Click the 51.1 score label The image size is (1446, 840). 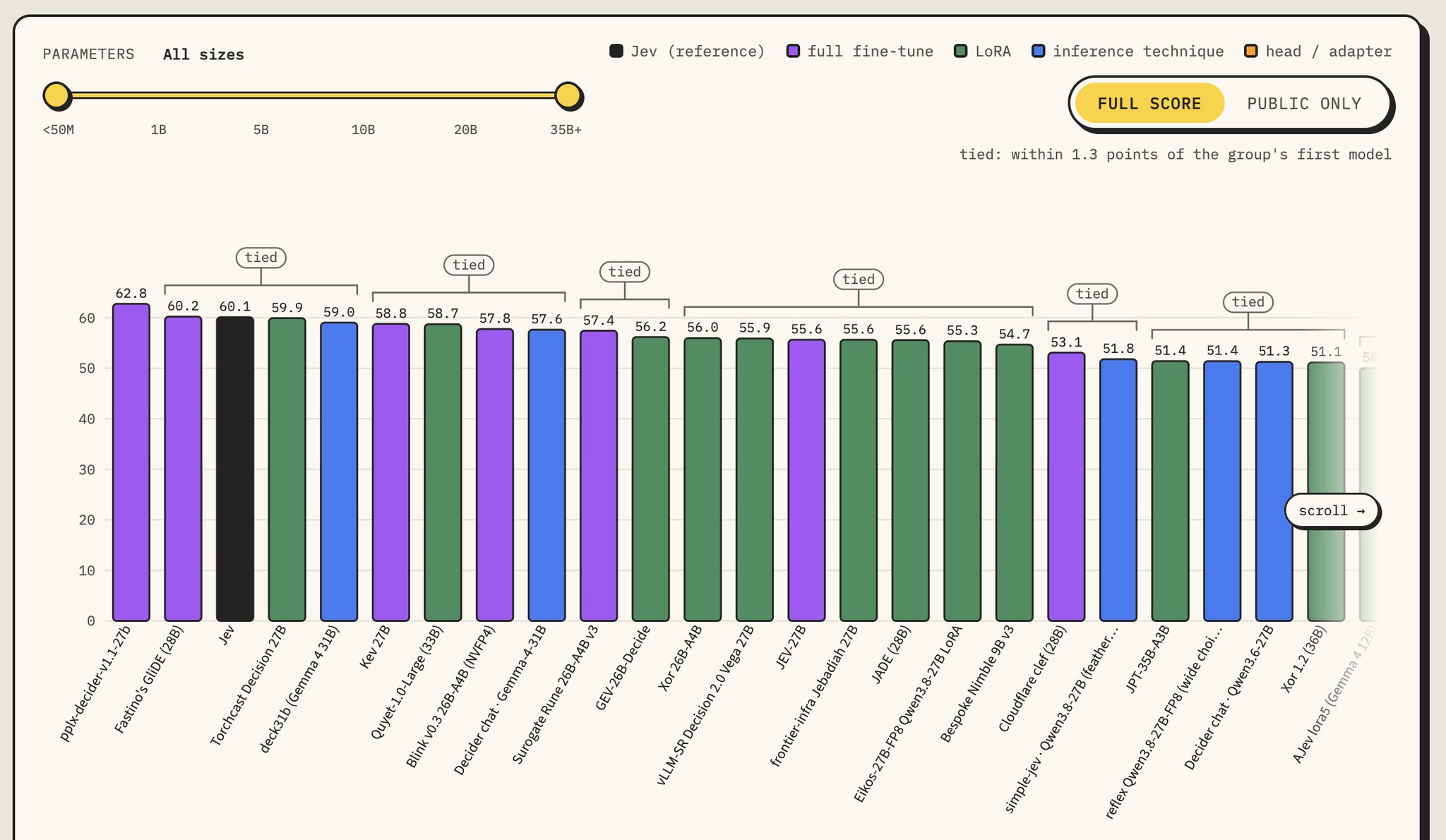pyautogui.click(x=1326, y=351)
